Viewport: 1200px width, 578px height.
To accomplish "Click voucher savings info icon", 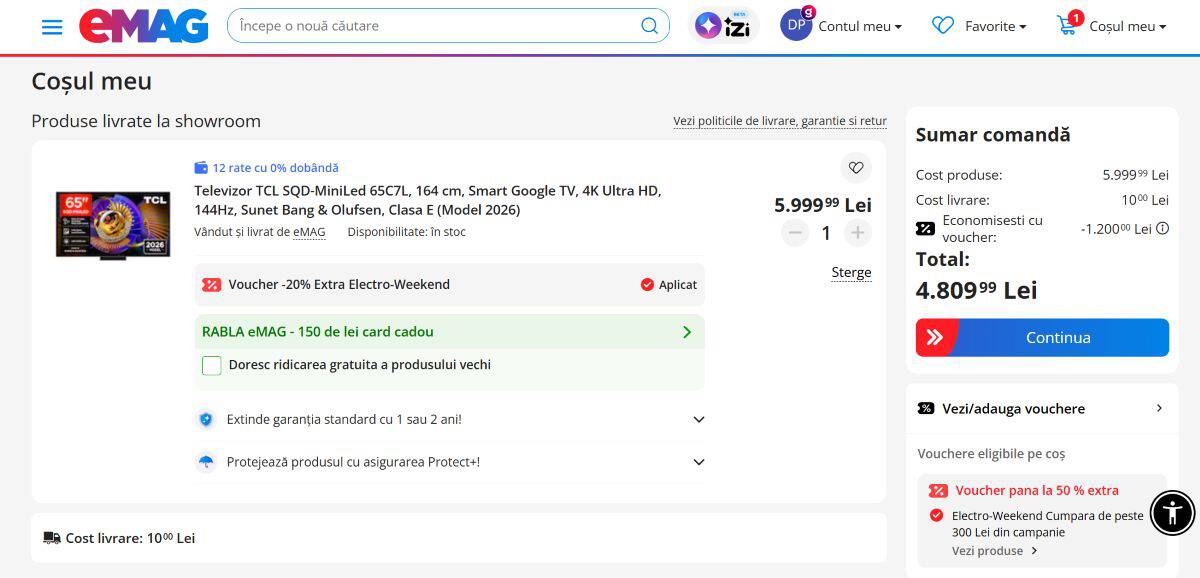I will pyautogui.click(x=1162, y=229).
